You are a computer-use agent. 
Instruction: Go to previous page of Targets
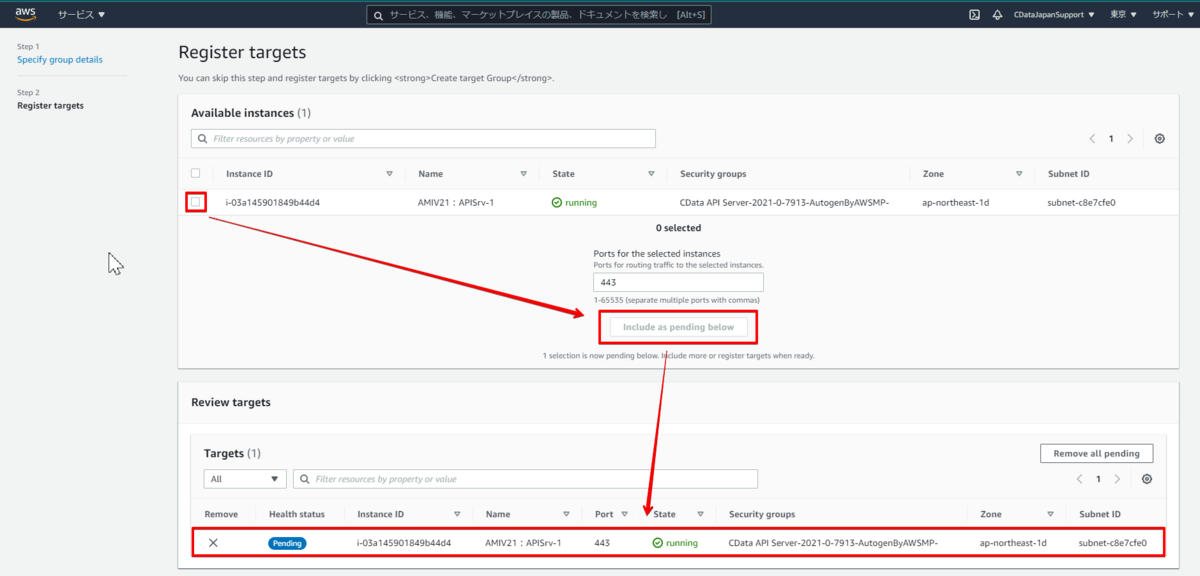[1080, 479]
